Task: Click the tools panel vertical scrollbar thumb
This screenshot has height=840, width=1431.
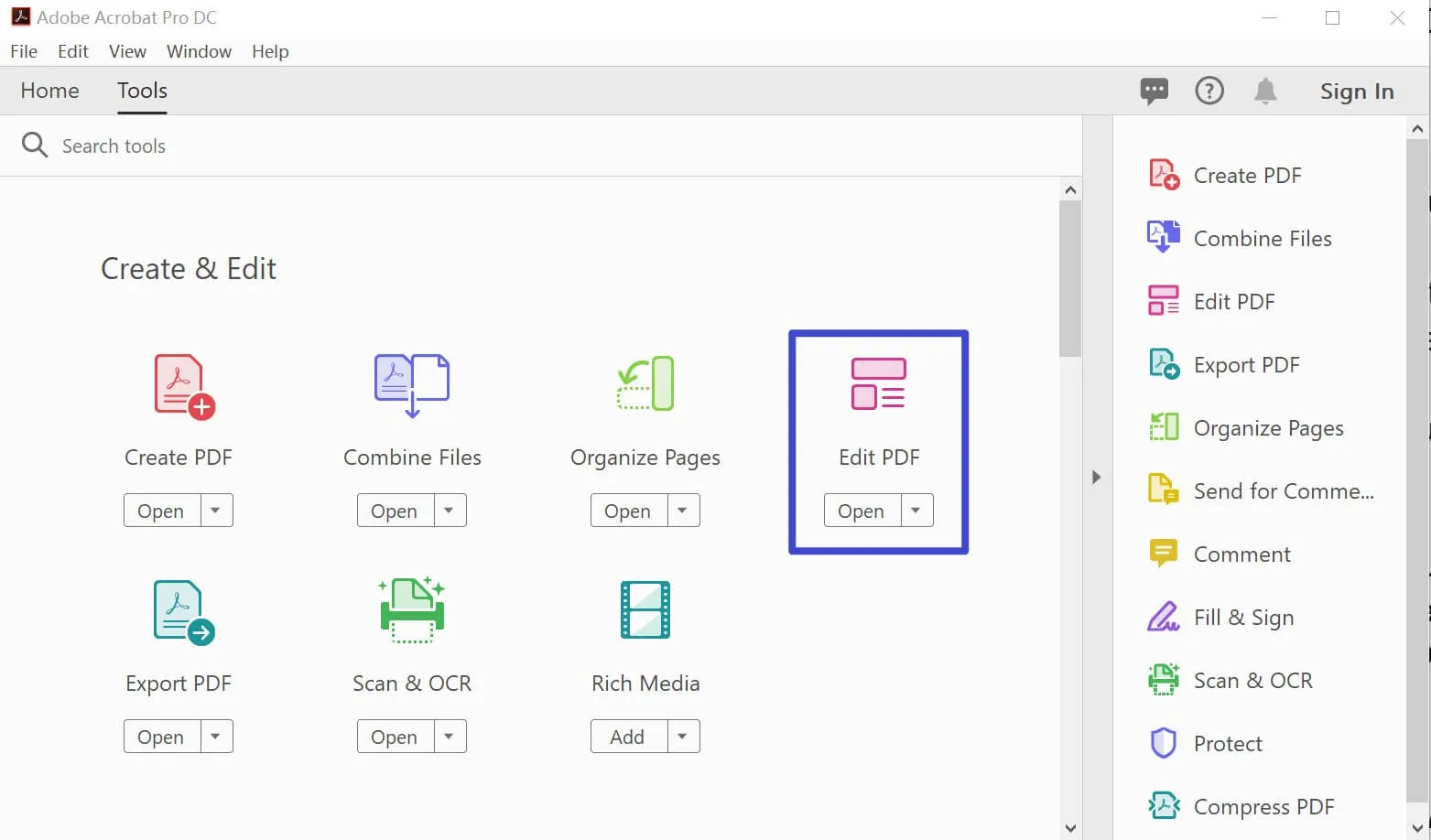Action: pos(1070,279)
